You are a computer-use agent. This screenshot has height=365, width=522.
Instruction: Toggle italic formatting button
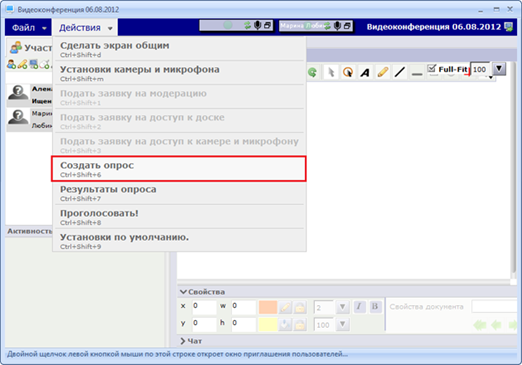[359, 307]
